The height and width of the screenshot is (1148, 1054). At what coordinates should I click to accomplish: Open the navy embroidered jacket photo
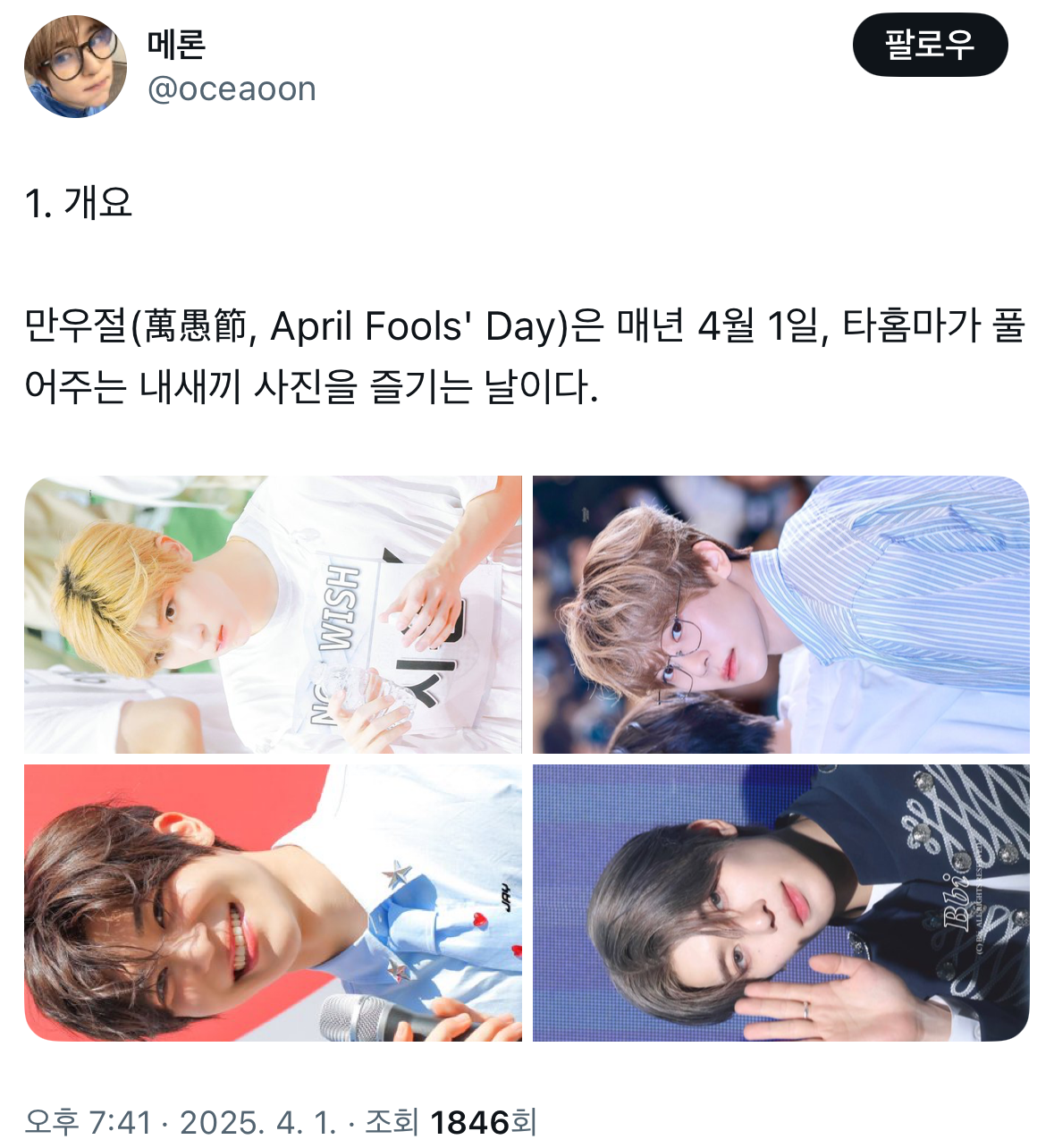tap(781, 903)
